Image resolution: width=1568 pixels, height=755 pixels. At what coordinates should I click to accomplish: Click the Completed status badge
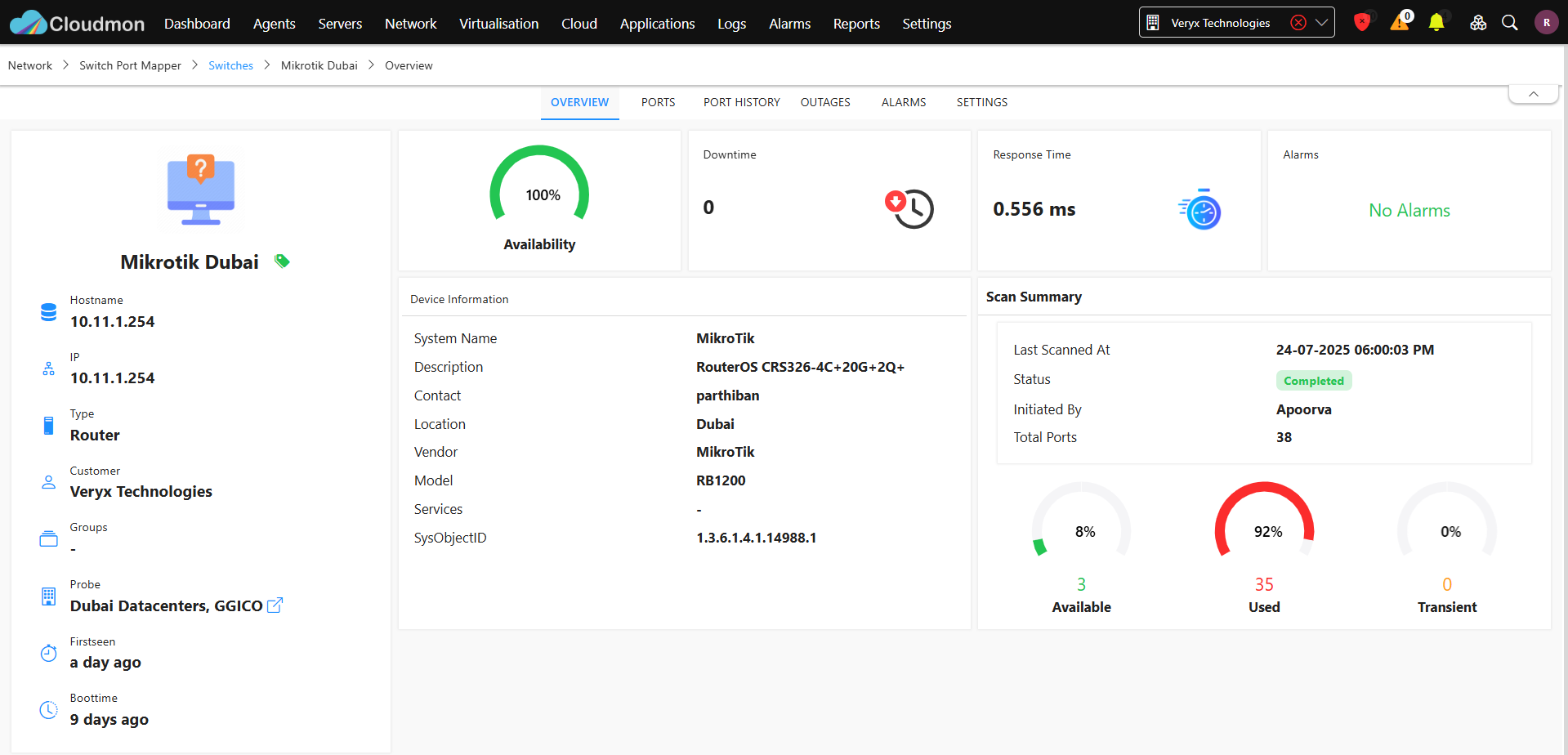tap(1314, 381)
